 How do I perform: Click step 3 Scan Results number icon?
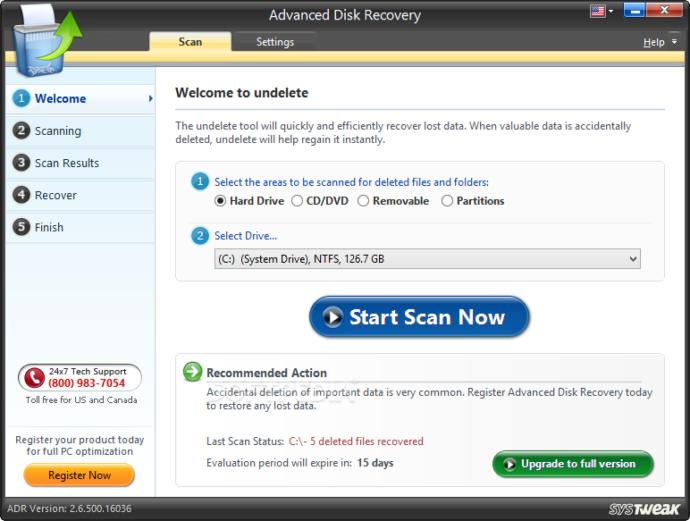click(x=21, y=162)
